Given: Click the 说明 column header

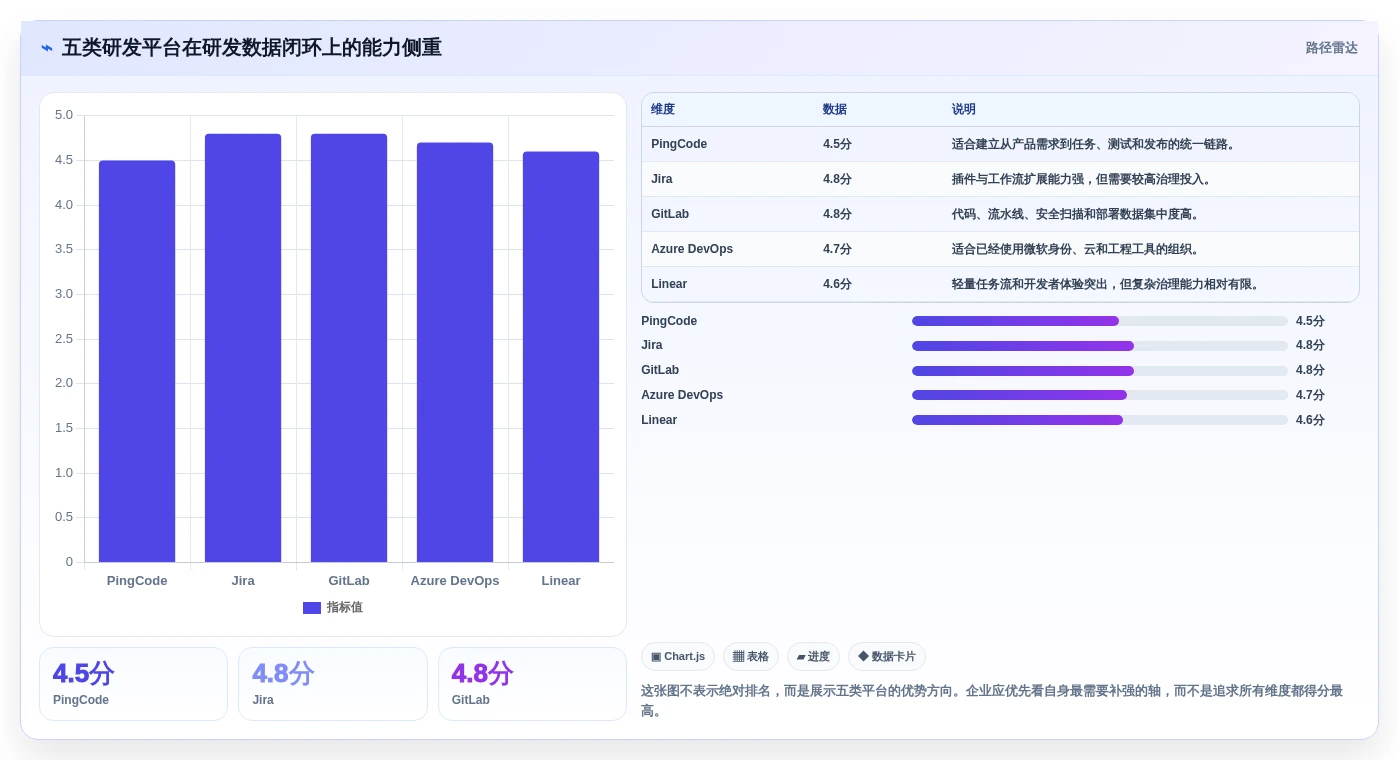Looking at the screenshot, I should click(x=964, y=110).
